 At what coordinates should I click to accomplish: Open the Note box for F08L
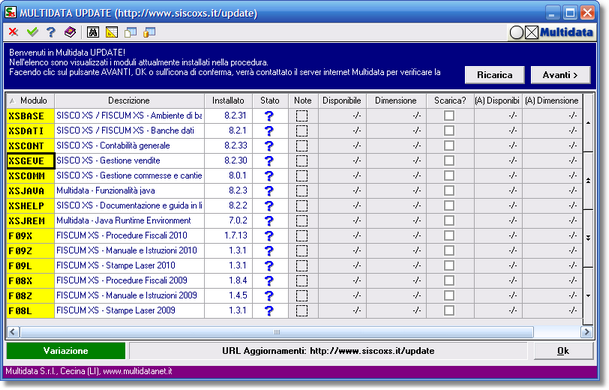click(x=302, y=310)
